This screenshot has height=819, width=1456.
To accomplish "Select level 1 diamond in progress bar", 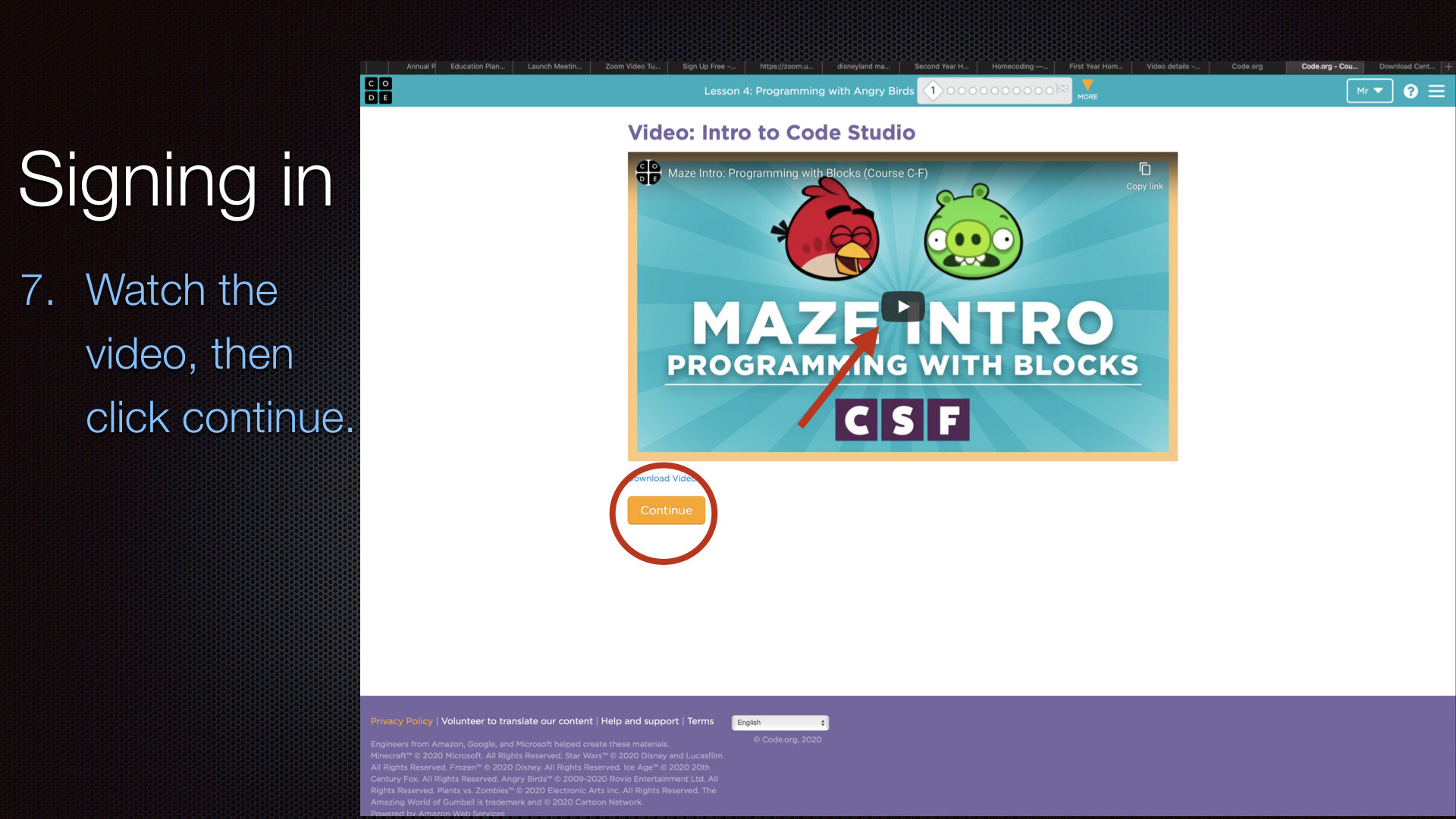I will click(933, 90).
